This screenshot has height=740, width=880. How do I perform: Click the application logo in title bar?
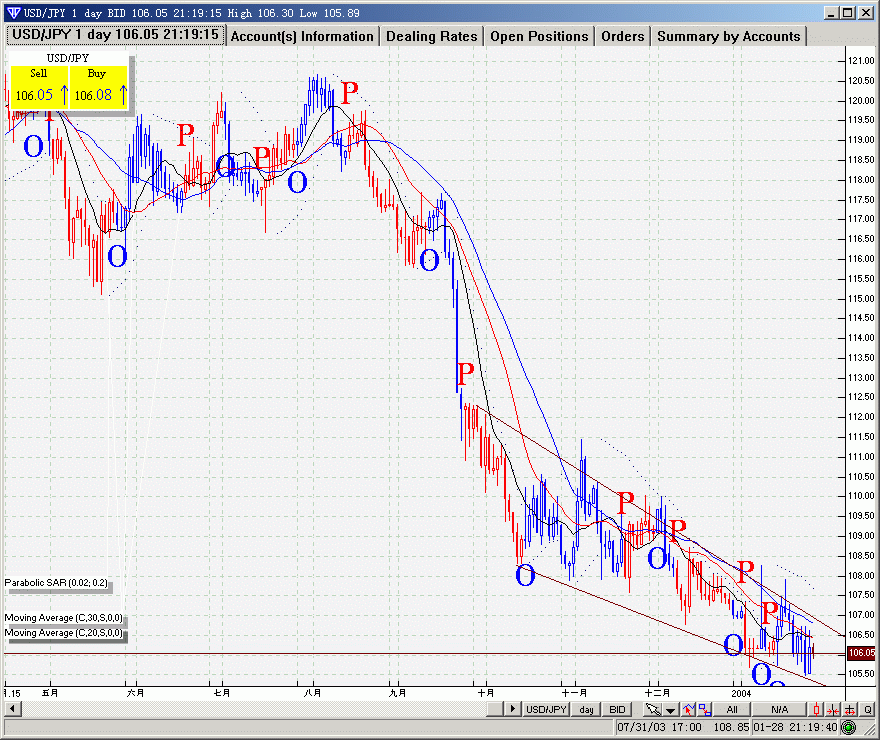[x=13, y=12]
